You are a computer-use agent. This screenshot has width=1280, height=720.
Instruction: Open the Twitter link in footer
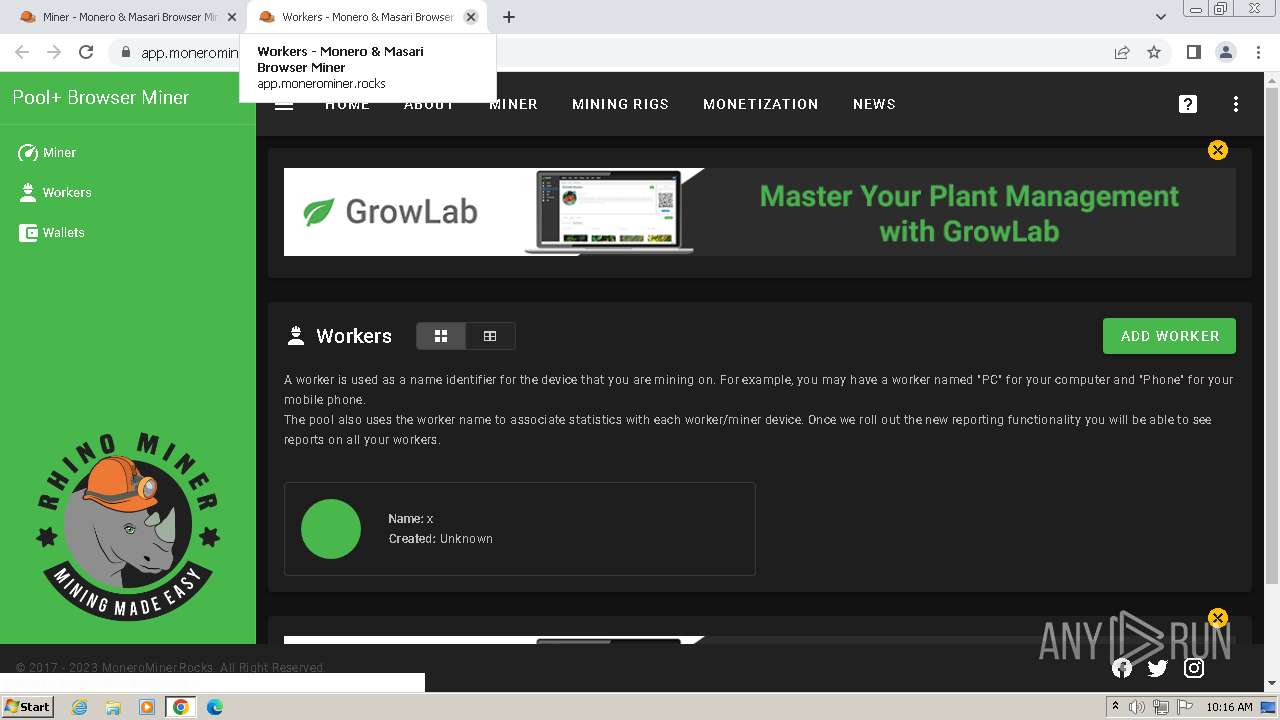(x=1158, y=668)
